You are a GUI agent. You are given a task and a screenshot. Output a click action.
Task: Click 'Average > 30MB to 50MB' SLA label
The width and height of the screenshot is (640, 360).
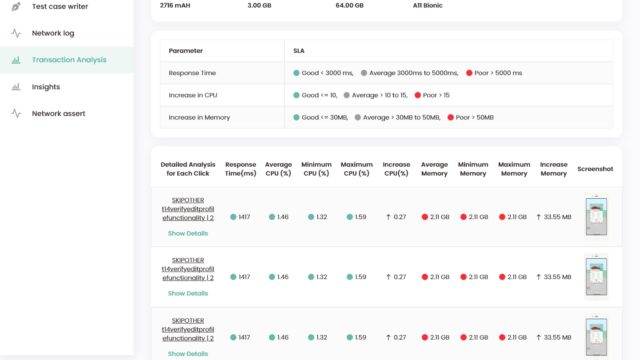coord(402,118)
